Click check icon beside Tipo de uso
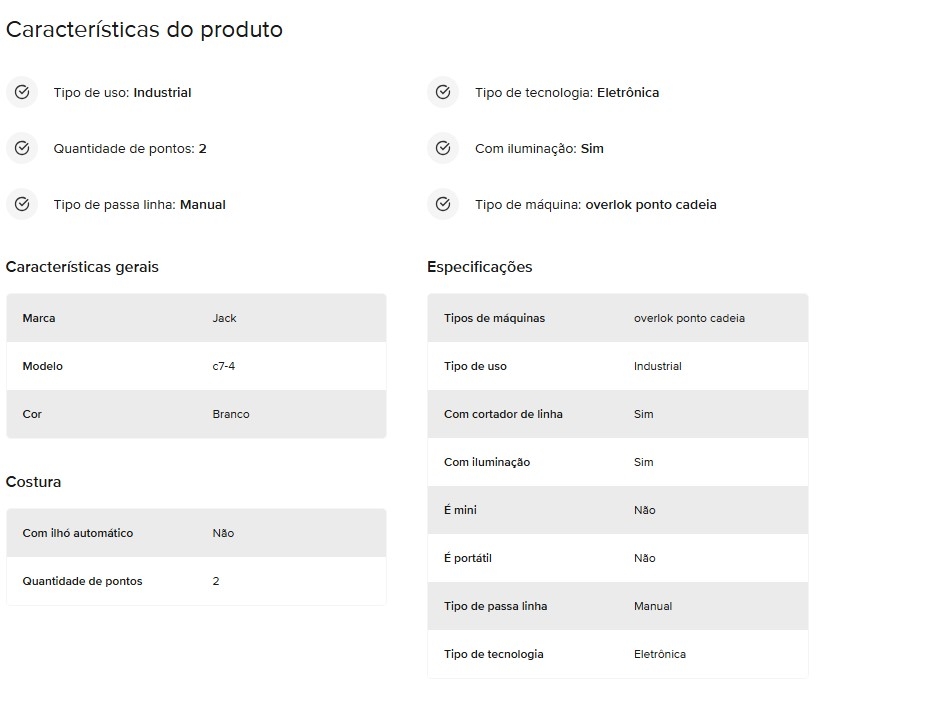 click(22, 93)
